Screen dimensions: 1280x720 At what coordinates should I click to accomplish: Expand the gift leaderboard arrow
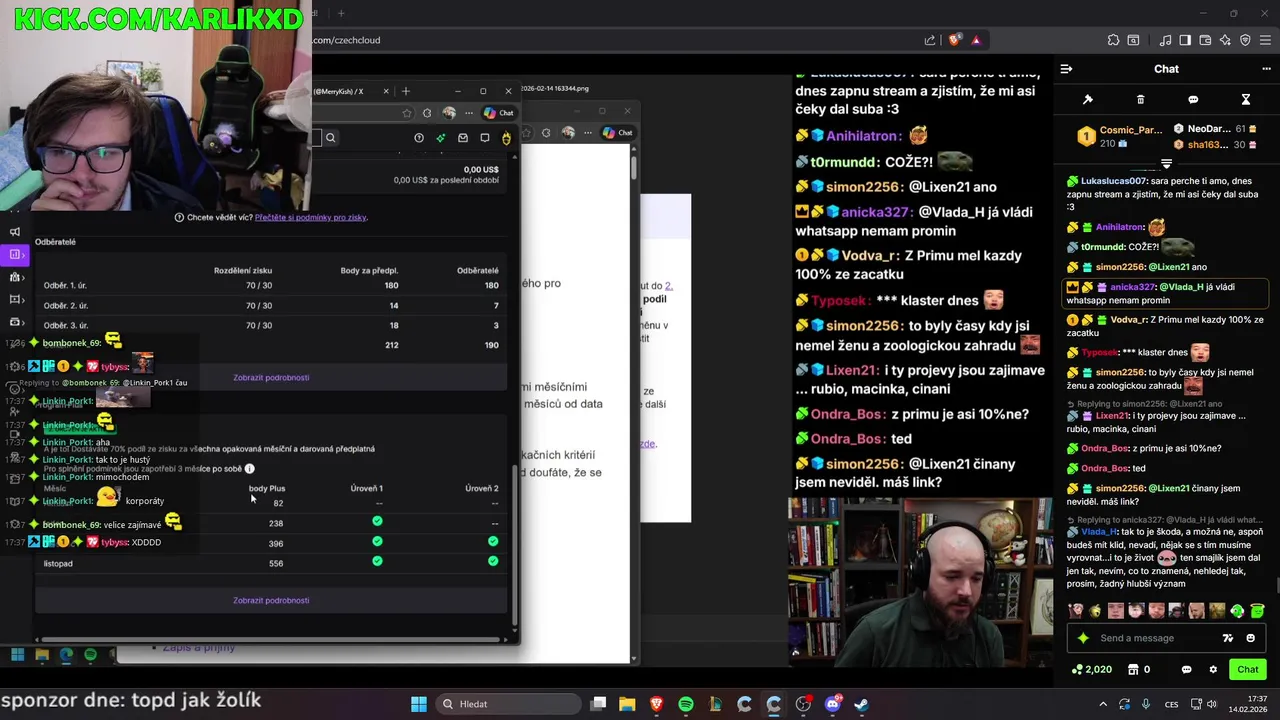(1166, 163)
